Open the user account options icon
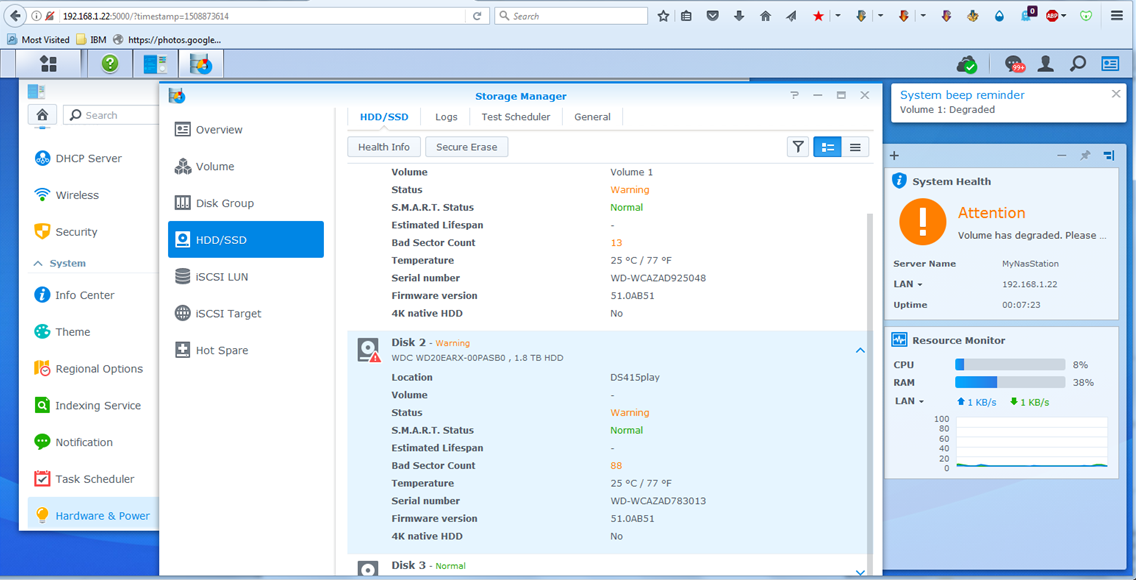Viewport: 1136px width, 580px height. pos(1046,64)
